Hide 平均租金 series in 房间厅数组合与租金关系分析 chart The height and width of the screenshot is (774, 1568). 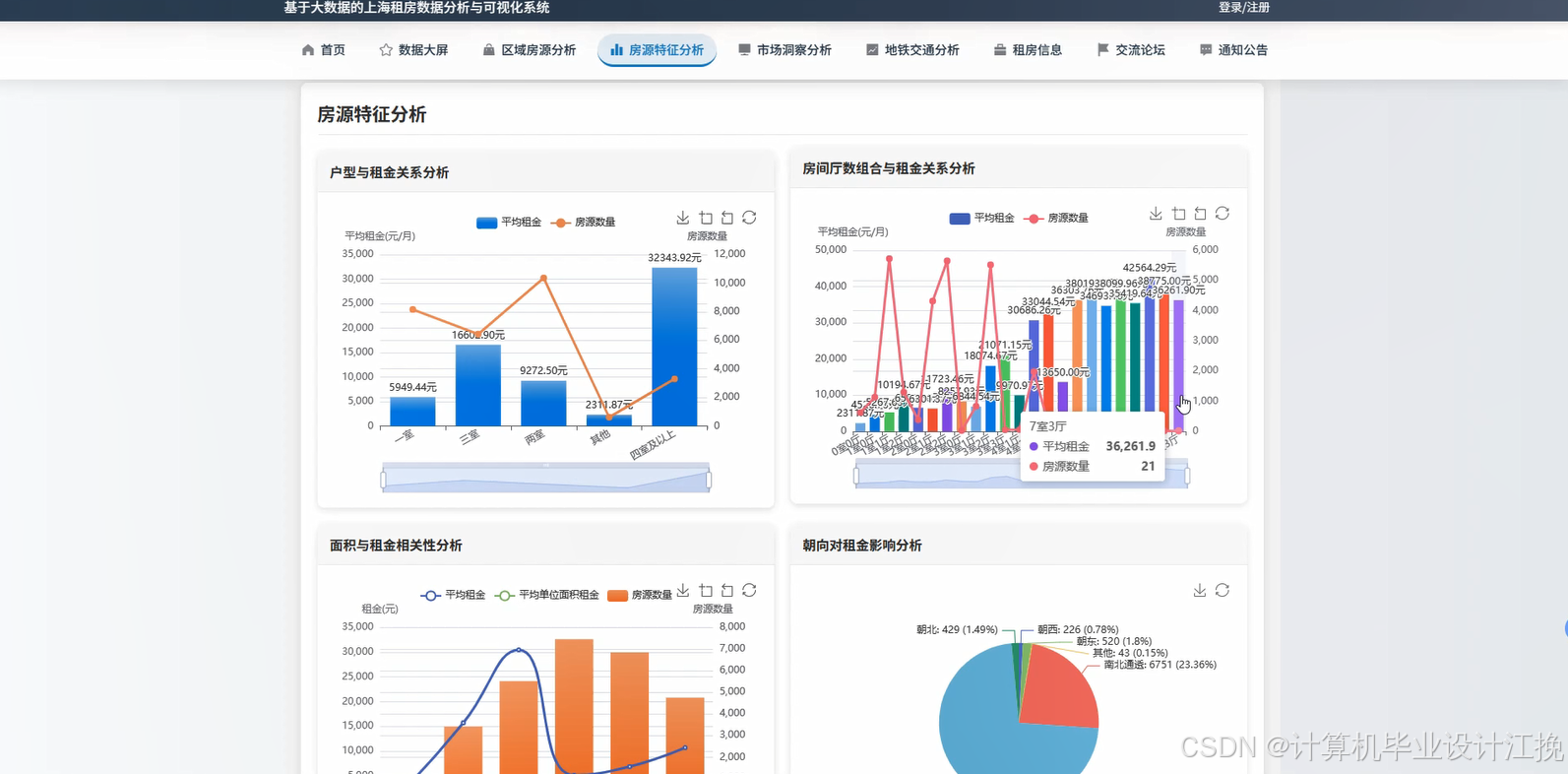(981, 219)
